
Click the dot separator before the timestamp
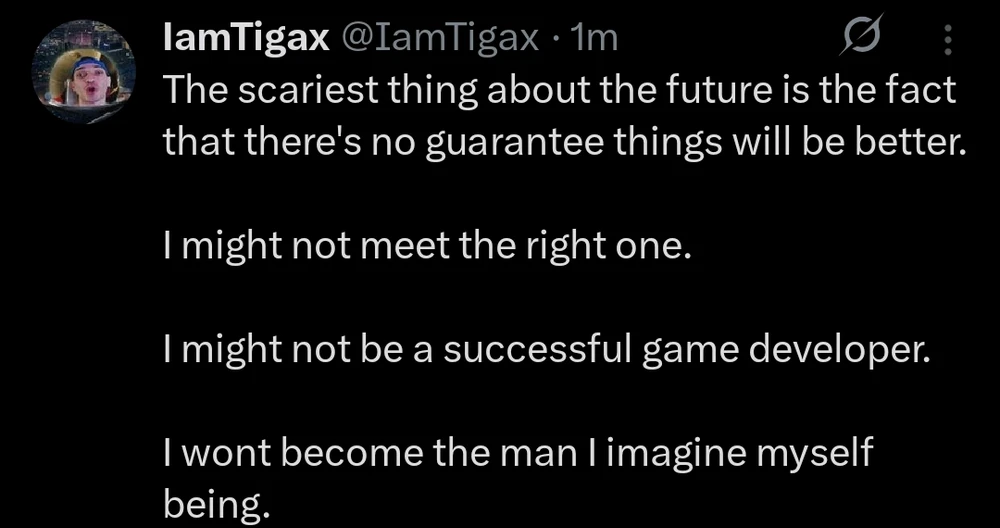555,40
